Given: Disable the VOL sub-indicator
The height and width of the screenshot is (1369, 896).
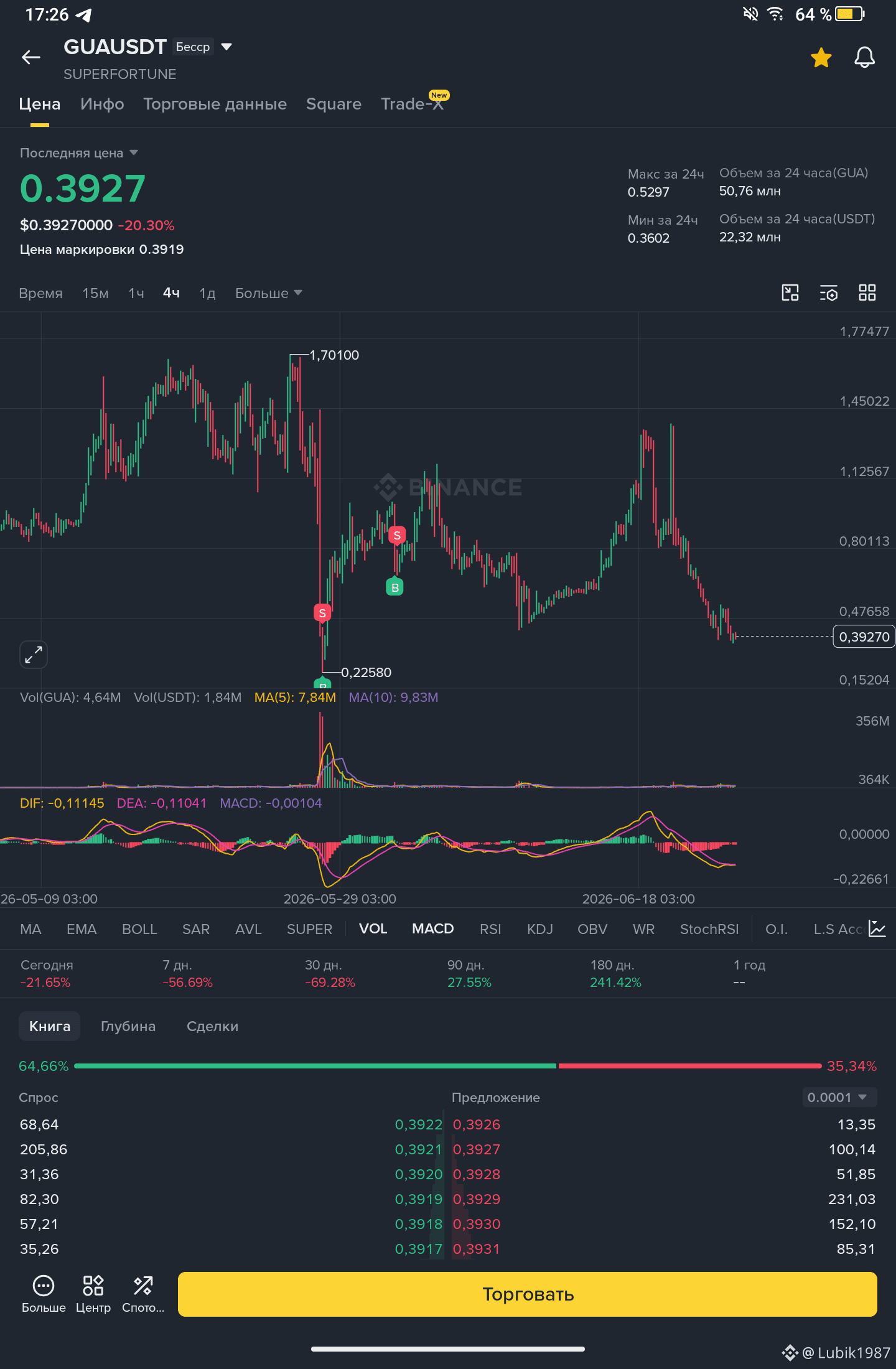Looking at the screenshot, I should click(373, 929).
